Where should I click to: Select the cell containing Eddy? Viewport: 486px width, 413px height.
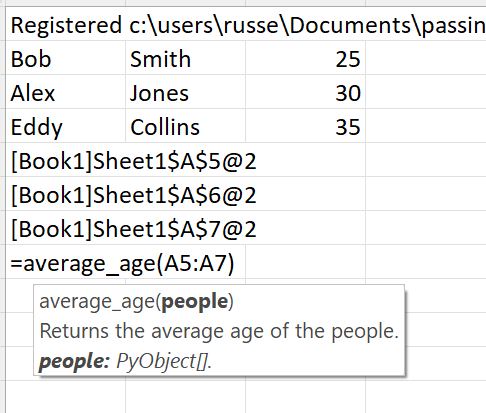(x=66, y=126)
